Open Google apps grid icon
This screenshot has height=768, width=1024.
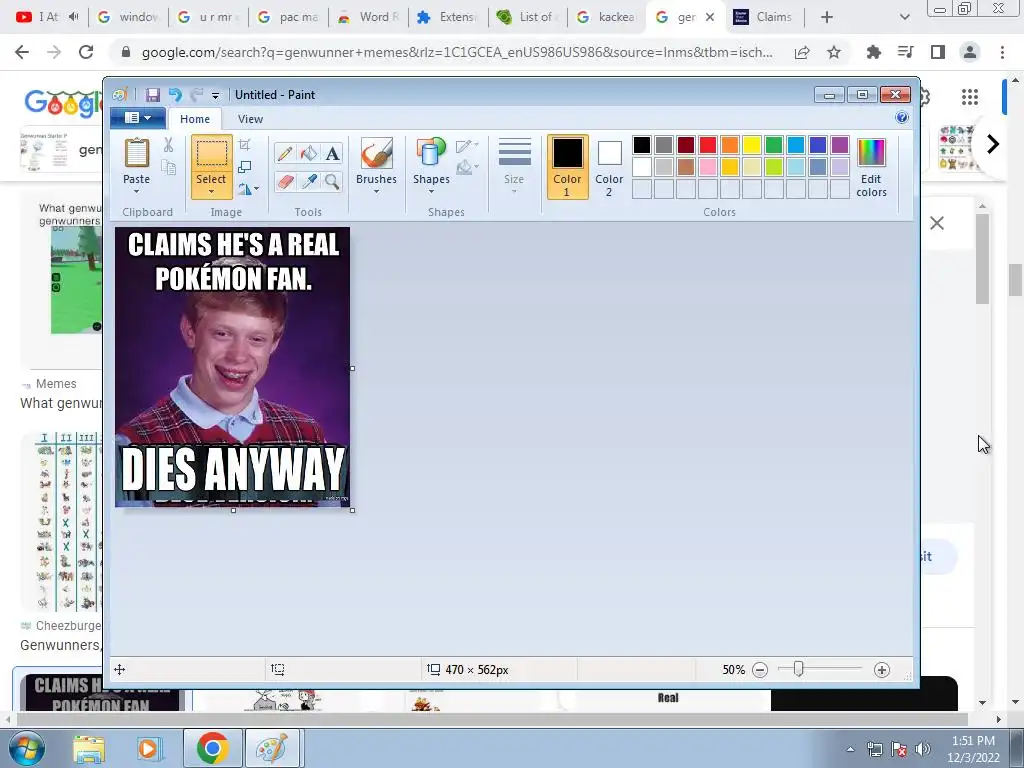(970, 97)
